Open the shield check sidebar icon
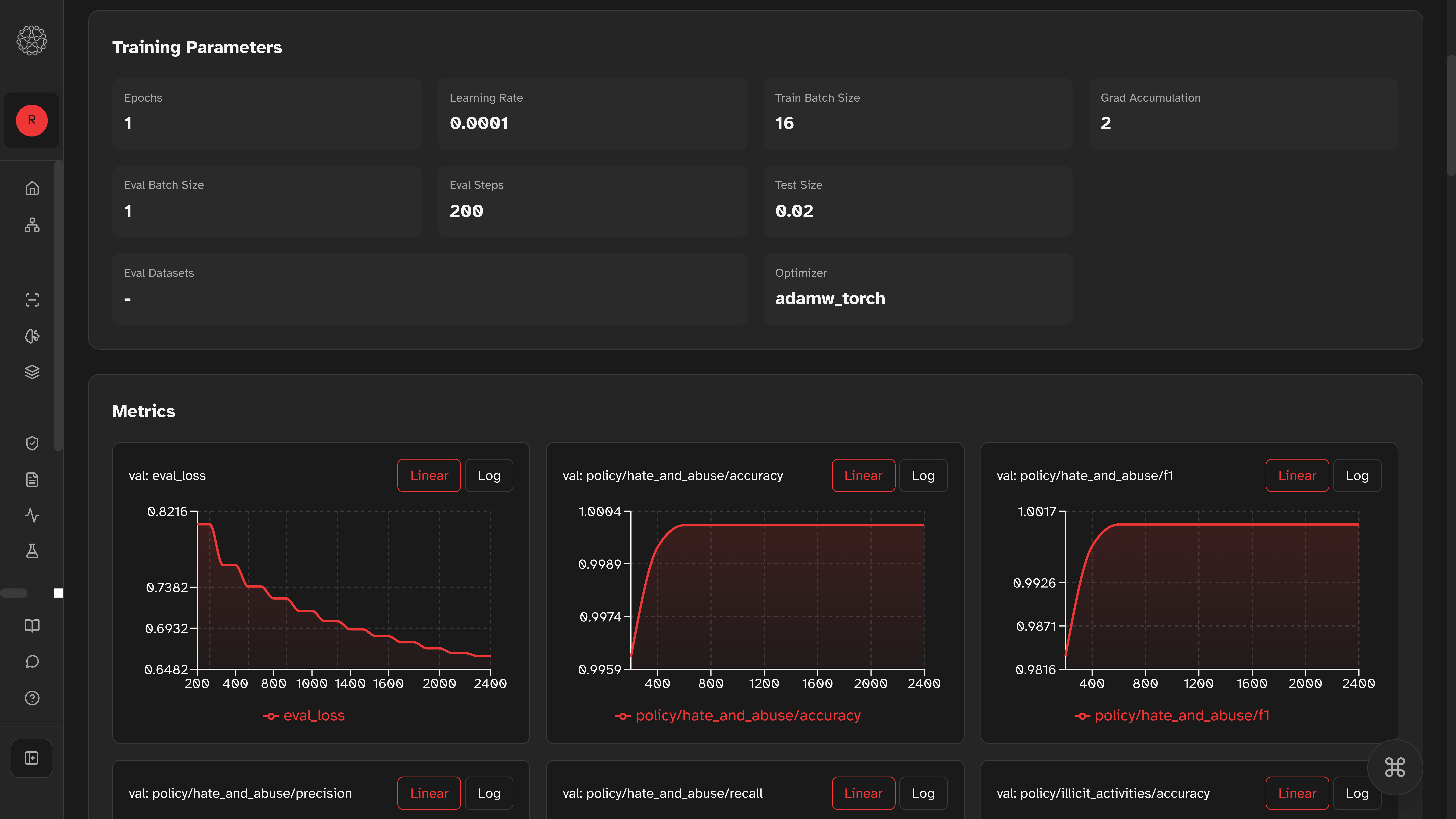The width and height of the screenshot is (1456, 819). (x=32, y=443)
